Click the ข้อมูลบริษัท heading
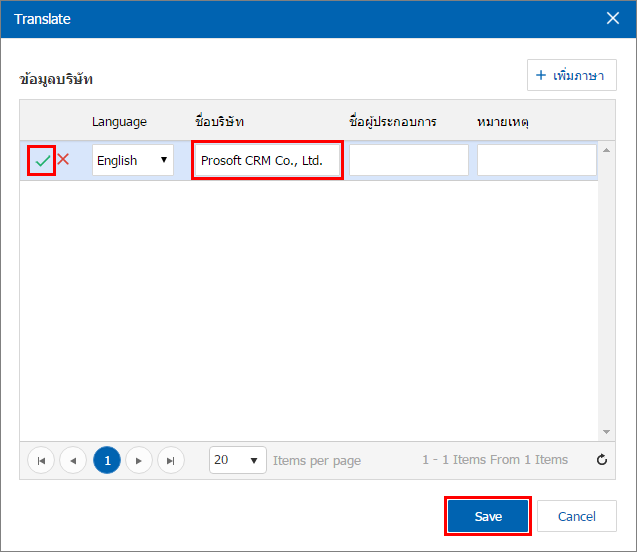This screenshot has height=552, width=637. [56, 79]
